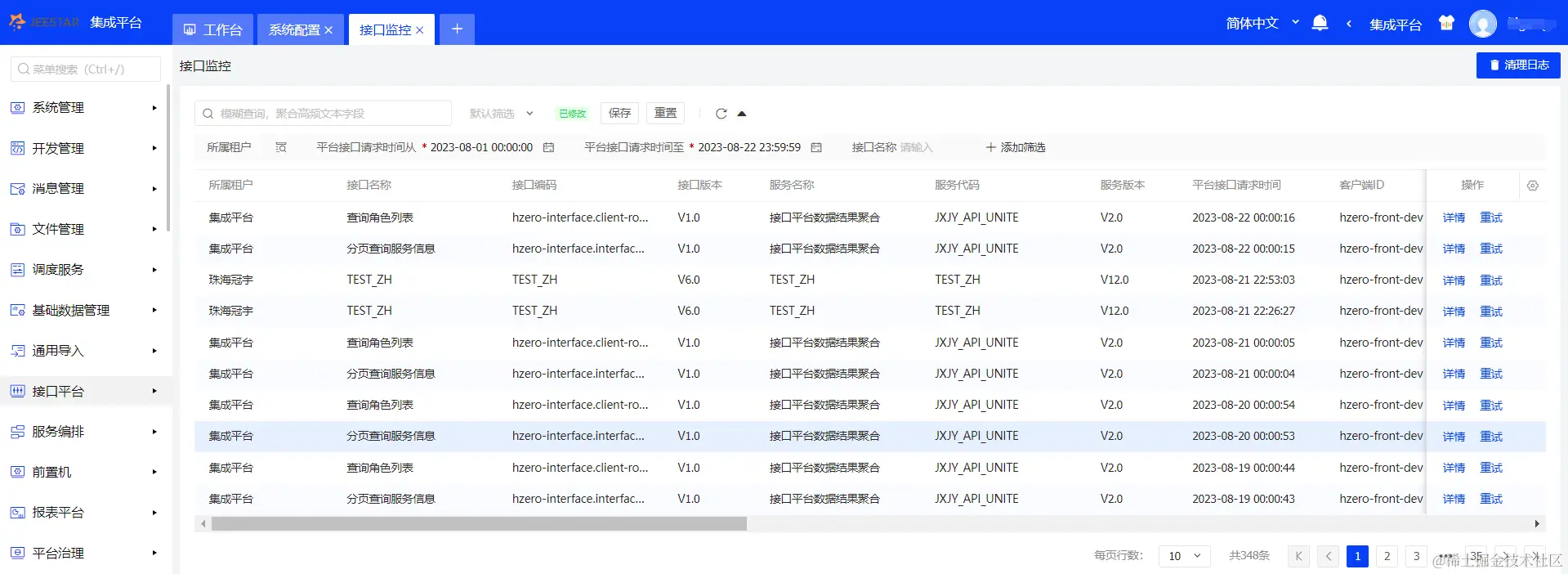Screen dimensions: 1568x574
Task: Expand 调度服务 submenu arrow
Action: [x=154, y=270]
